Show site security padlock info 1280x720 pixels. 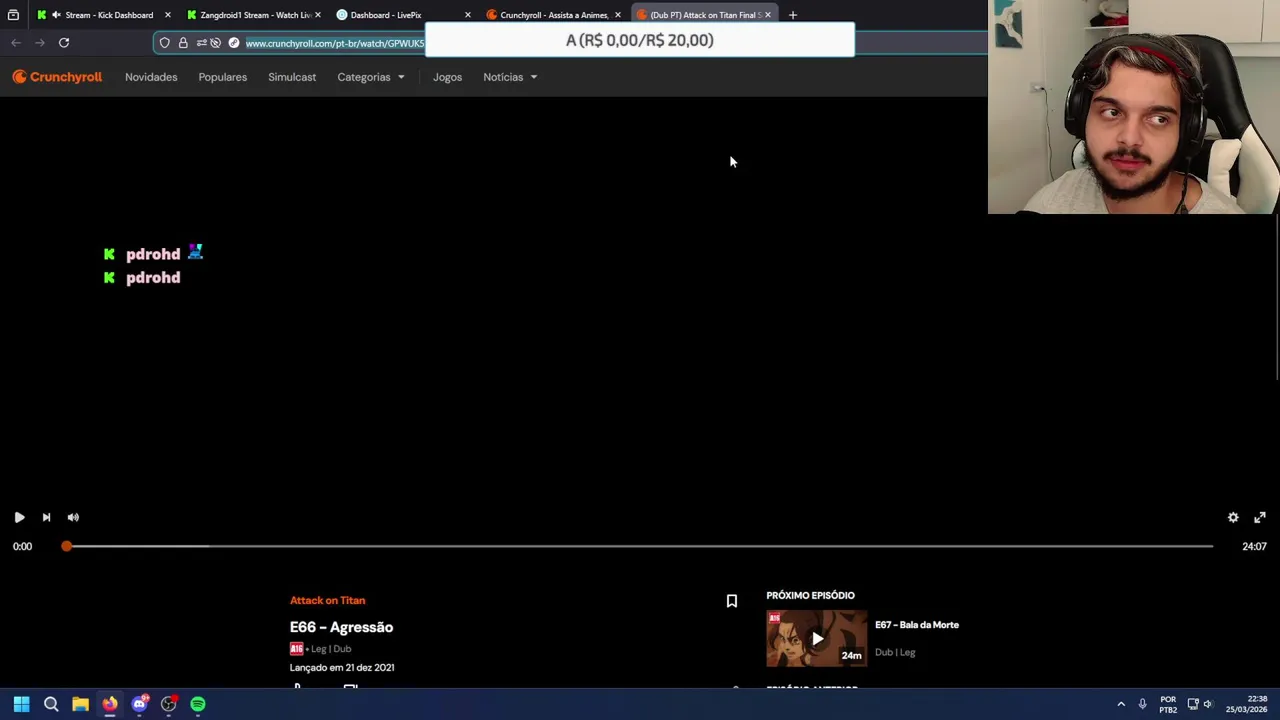[183, 43]
